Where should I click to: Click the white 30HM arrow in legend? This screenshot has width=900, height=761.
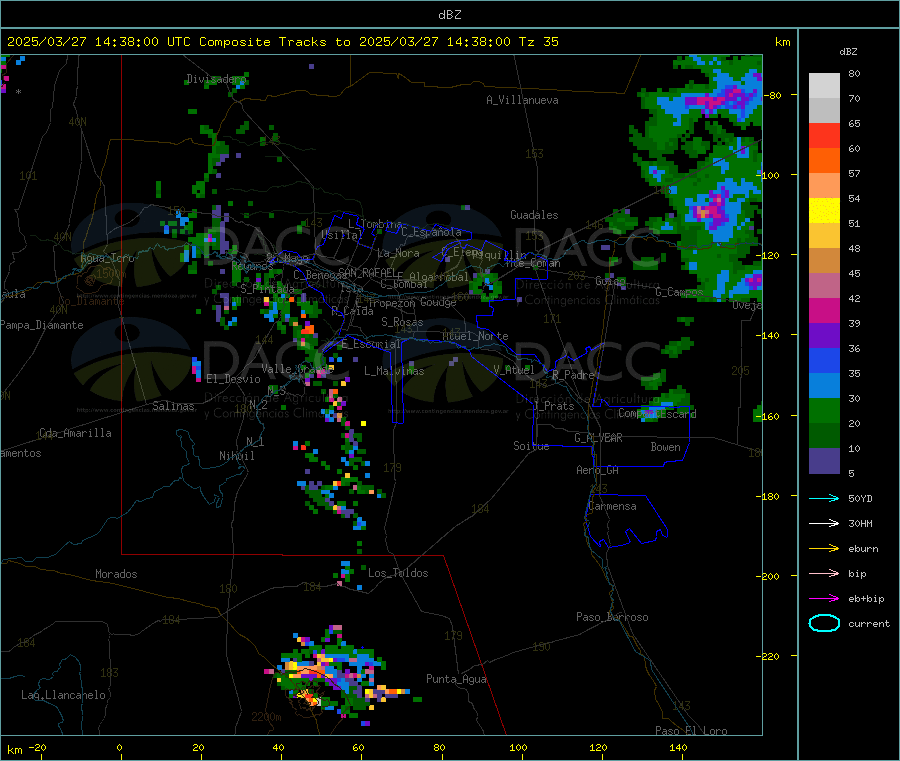[824, 523]
